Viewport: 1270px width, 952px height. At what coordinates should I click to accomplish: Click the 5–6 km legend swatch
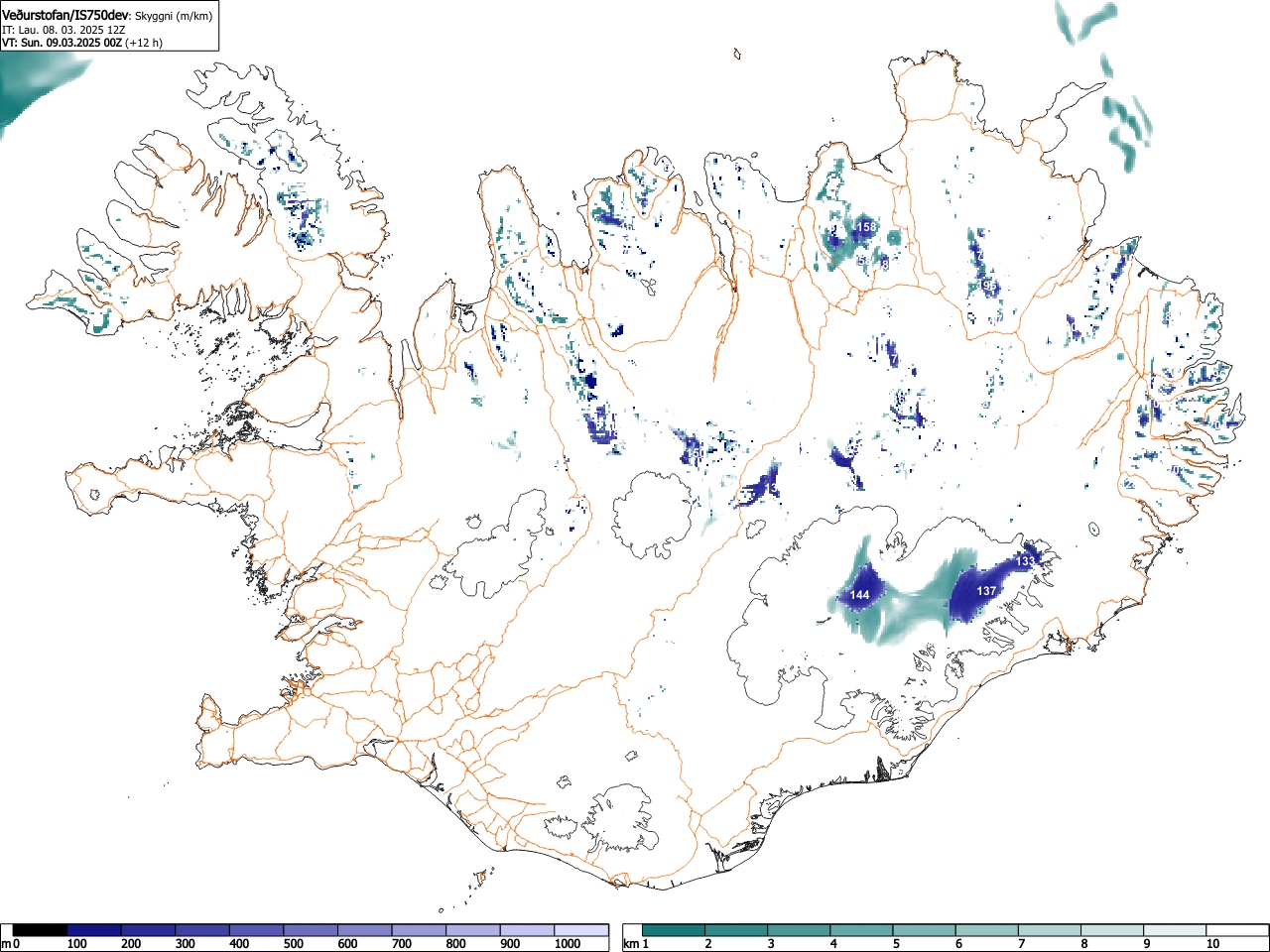coord(925,930)
